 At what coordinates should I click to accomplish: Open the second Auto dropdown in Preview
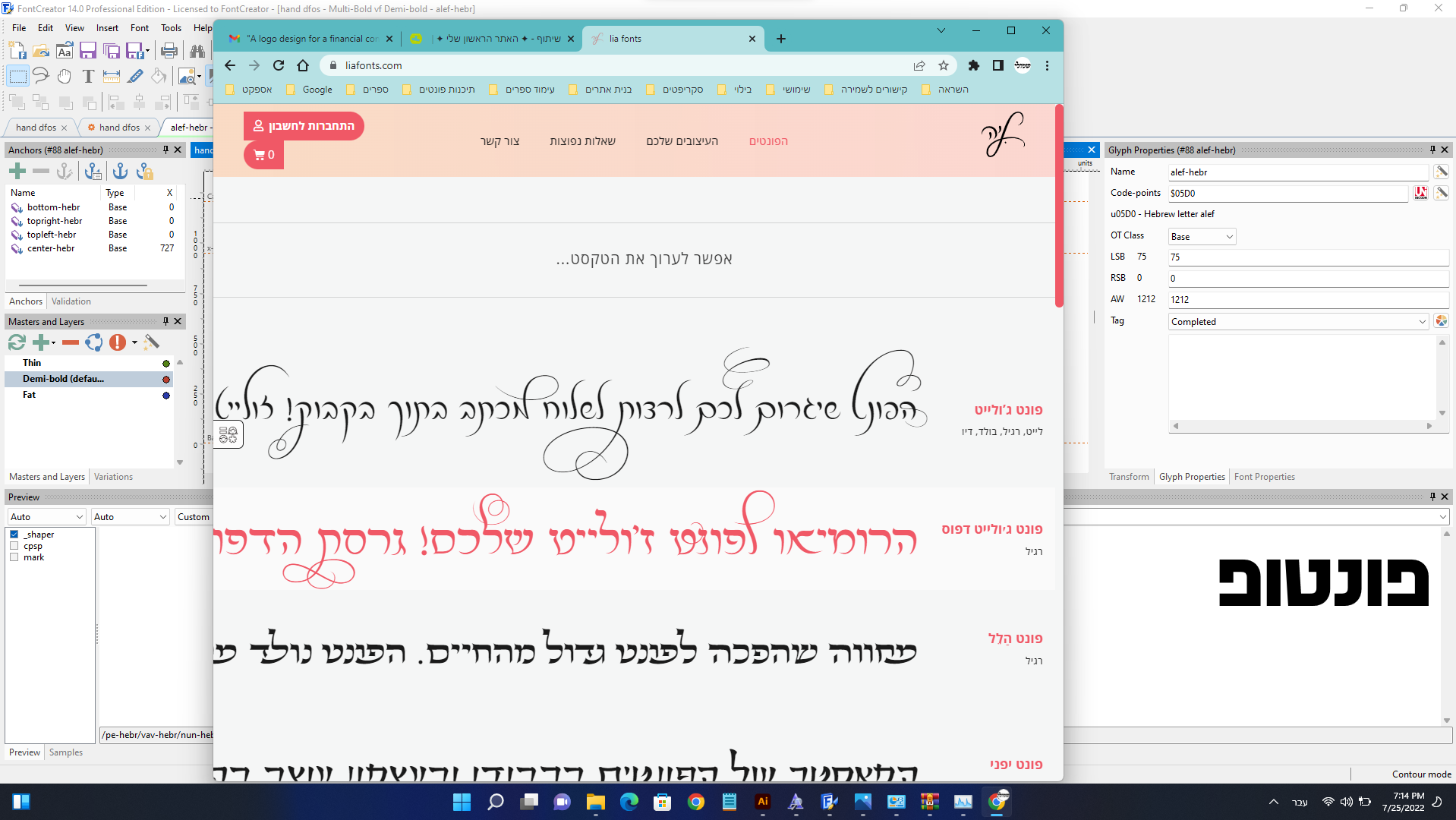[130, 517]
